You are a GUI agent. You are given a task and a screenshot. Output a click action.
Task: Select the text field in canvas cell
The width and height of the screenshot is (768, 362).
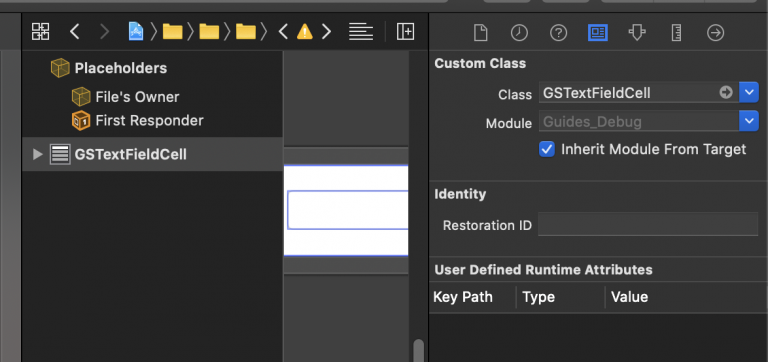(x=348, y=210)
